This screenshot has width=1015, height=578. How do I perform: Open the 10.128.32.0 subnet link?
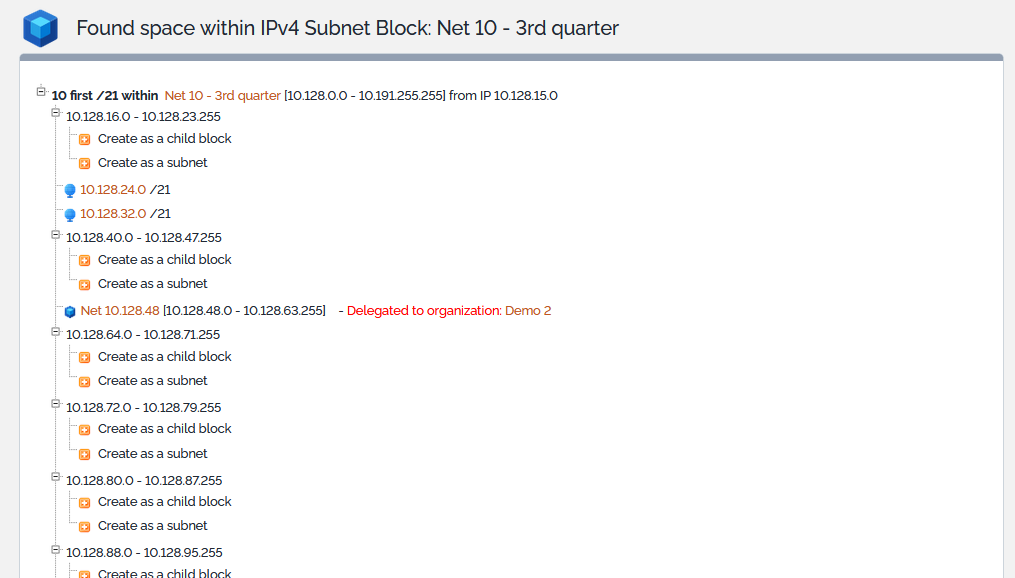(113, 213)
